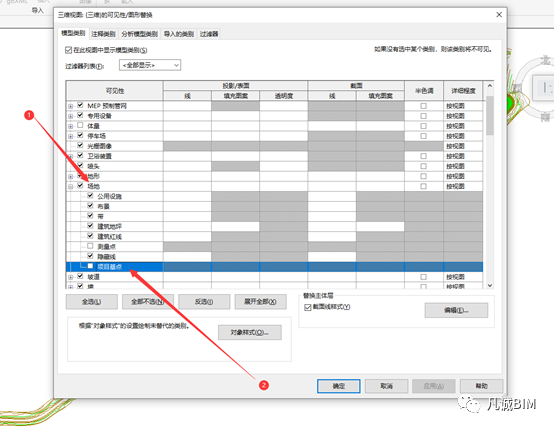Uncheck 建筑红线 subcategory checkbox
The height and width of the screenshot is (429, 554).
click(90, 236)
